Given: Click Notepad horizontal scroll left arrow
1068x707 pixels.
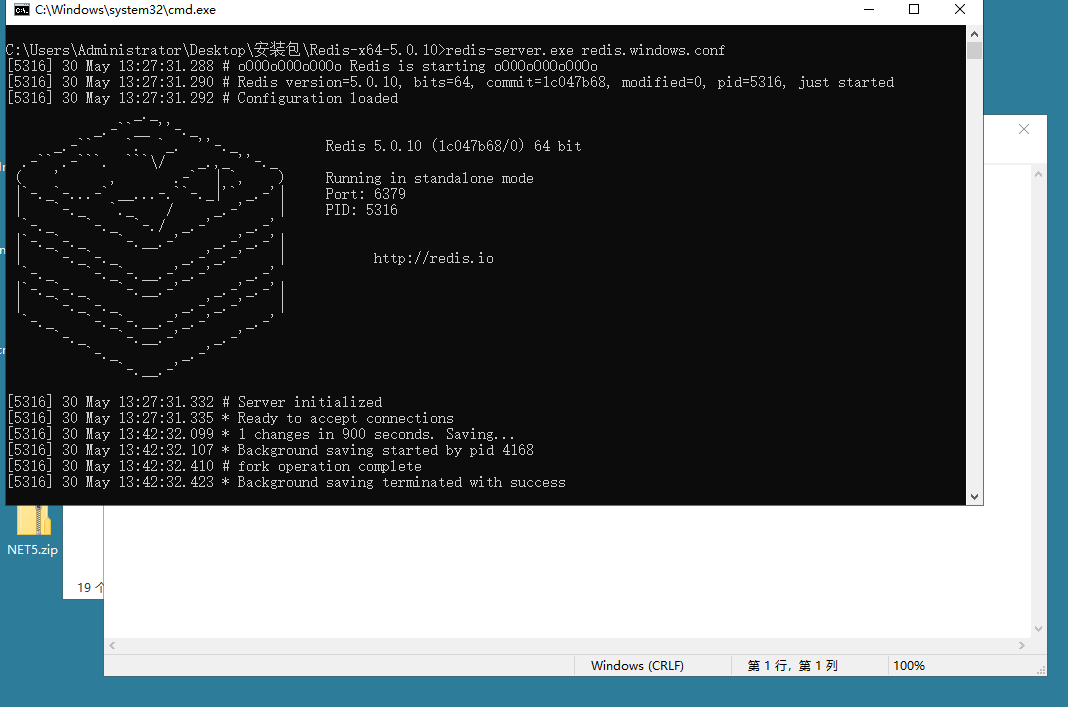Looking at the screenshot, I should [x=112, y=645].
